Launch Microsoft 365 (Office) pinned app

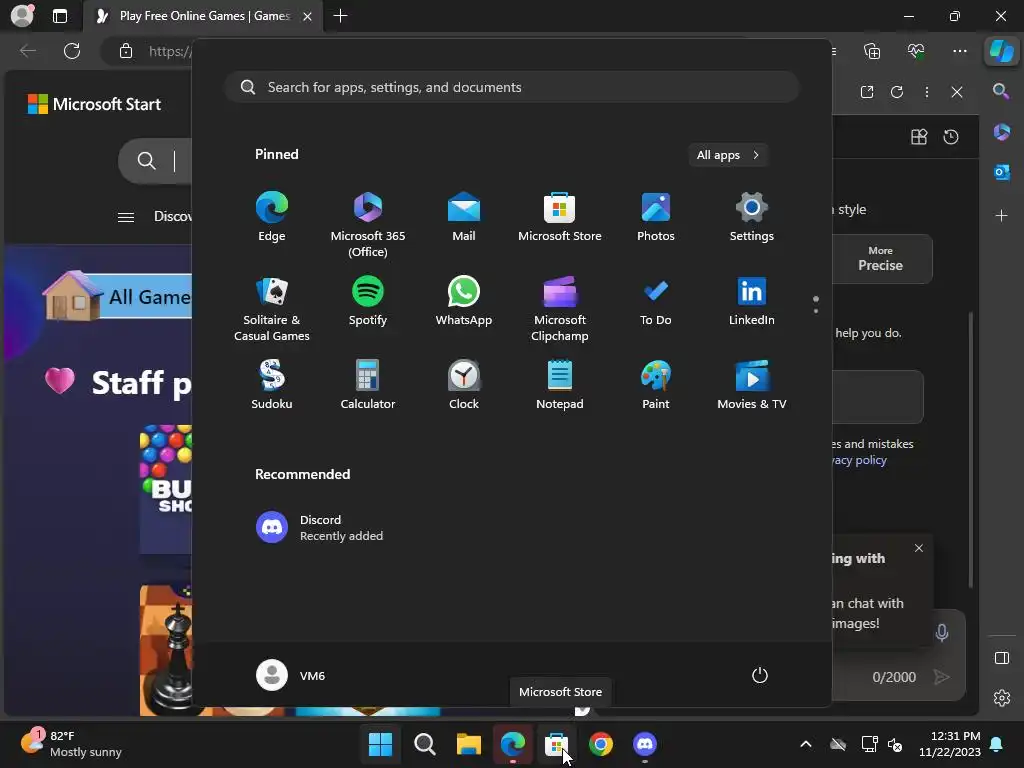click(x=368, y=225)
